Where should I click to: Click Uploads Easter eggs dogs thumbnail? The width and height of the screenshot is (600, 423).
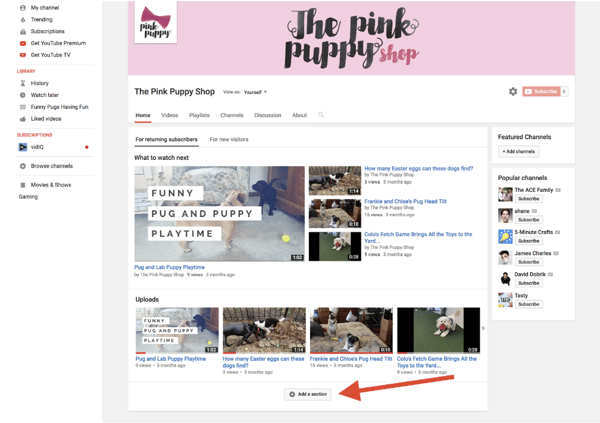pyautogui.click(x=264, y=330)
